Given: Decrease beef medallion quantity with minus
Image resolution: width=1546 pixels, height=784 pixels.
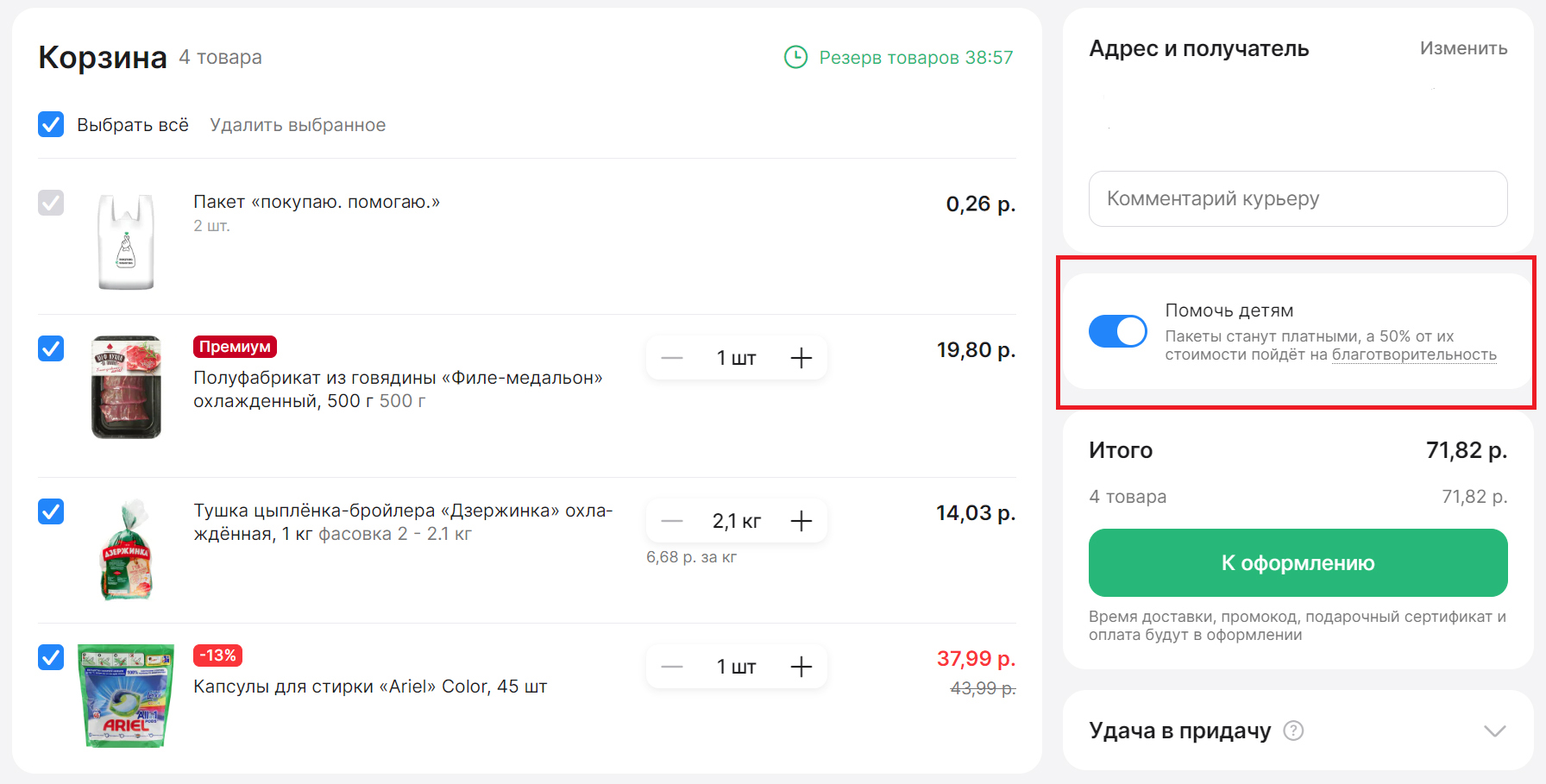Looking at the screenshot, I should pos(672,358).
